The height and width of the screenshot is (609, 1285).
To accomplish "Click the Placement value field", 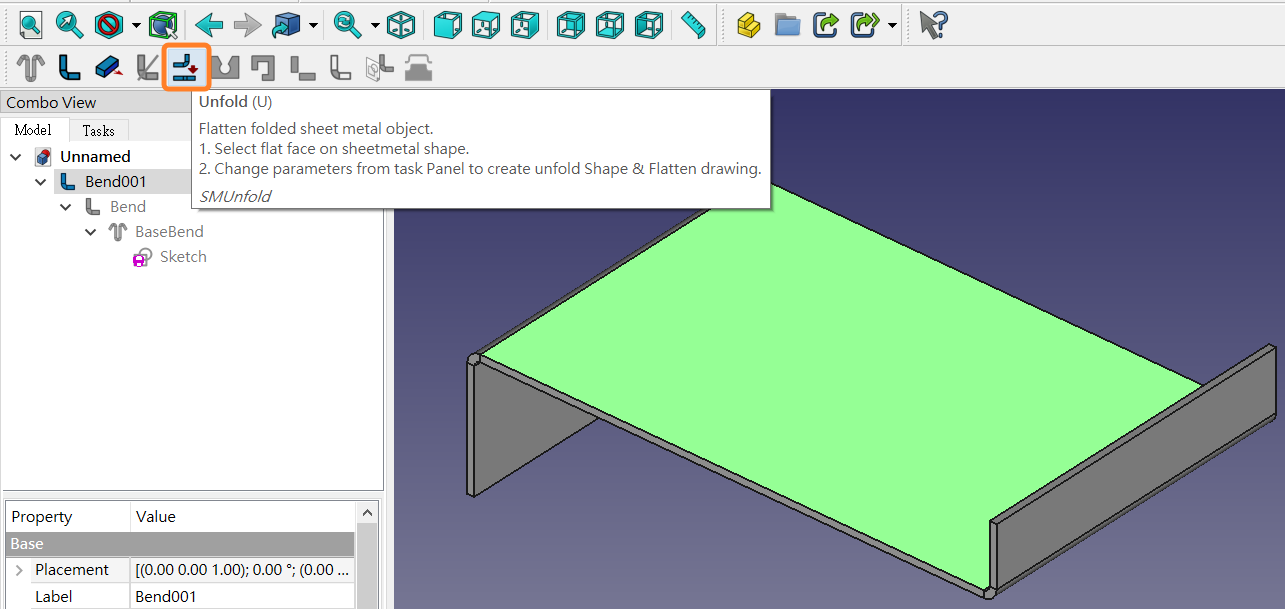I will (243, 570).
